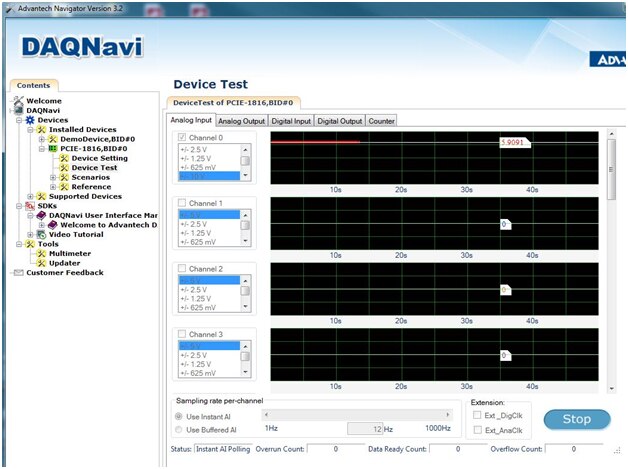Click the Video Tutorial icon
Screen dimensions: 628x469
[41, 235]
